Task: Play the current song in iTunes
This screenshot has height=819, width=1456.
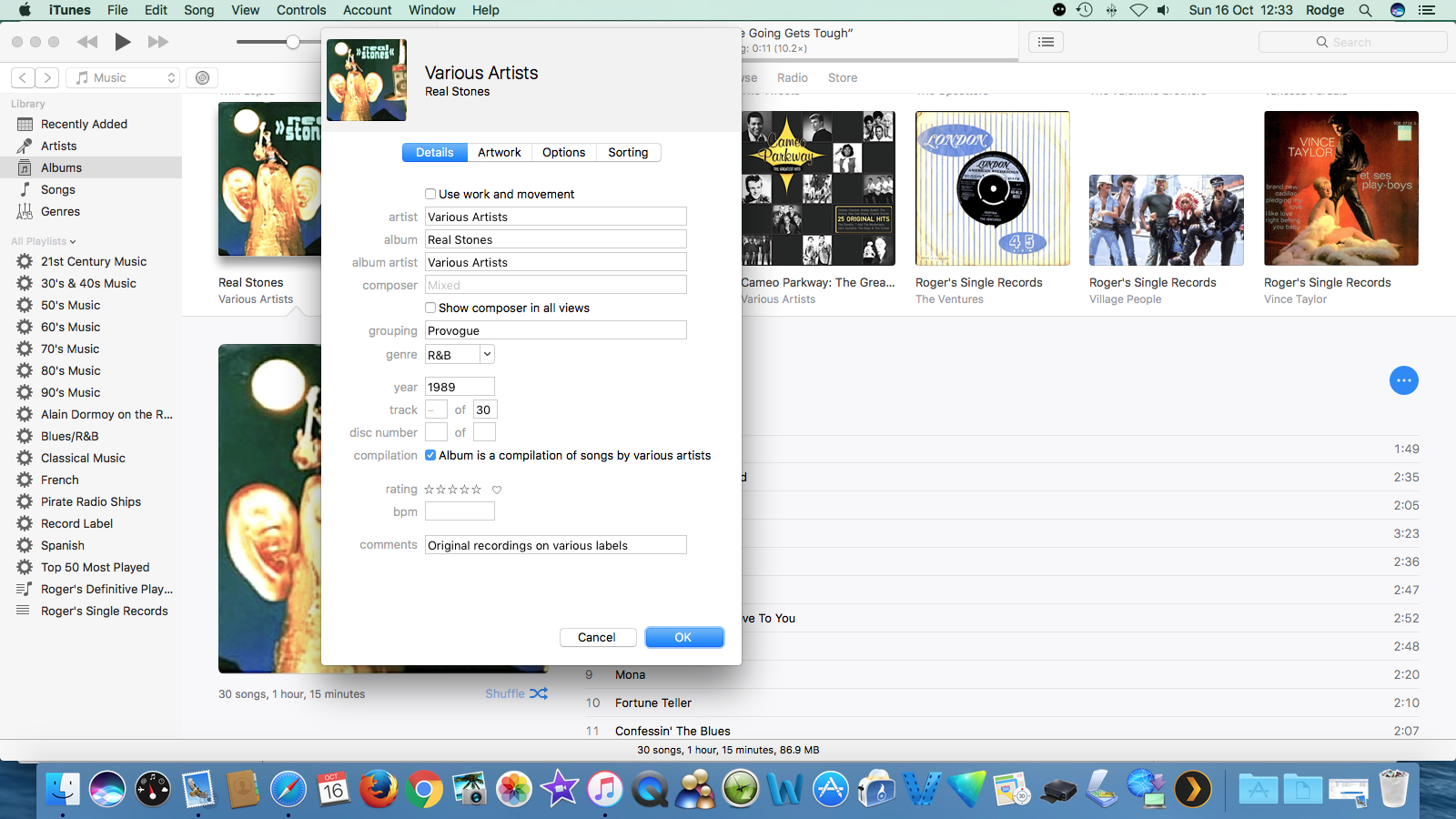Action: pos(123,42)
